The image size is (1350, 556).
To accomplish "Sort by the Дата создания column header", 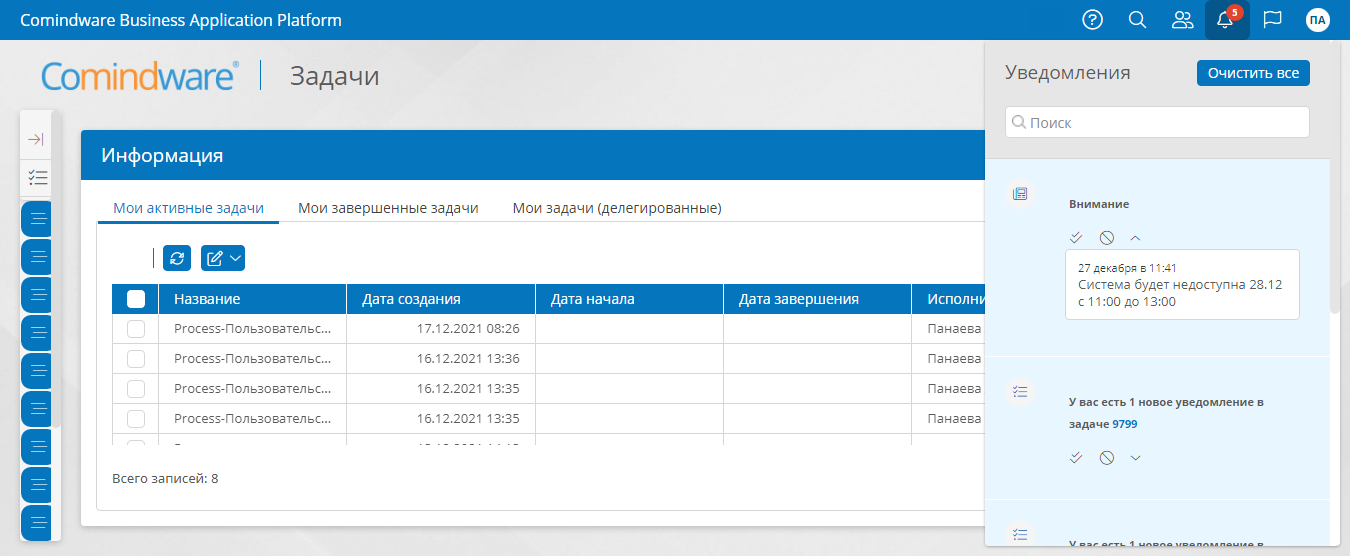I will tap(441, 299).
